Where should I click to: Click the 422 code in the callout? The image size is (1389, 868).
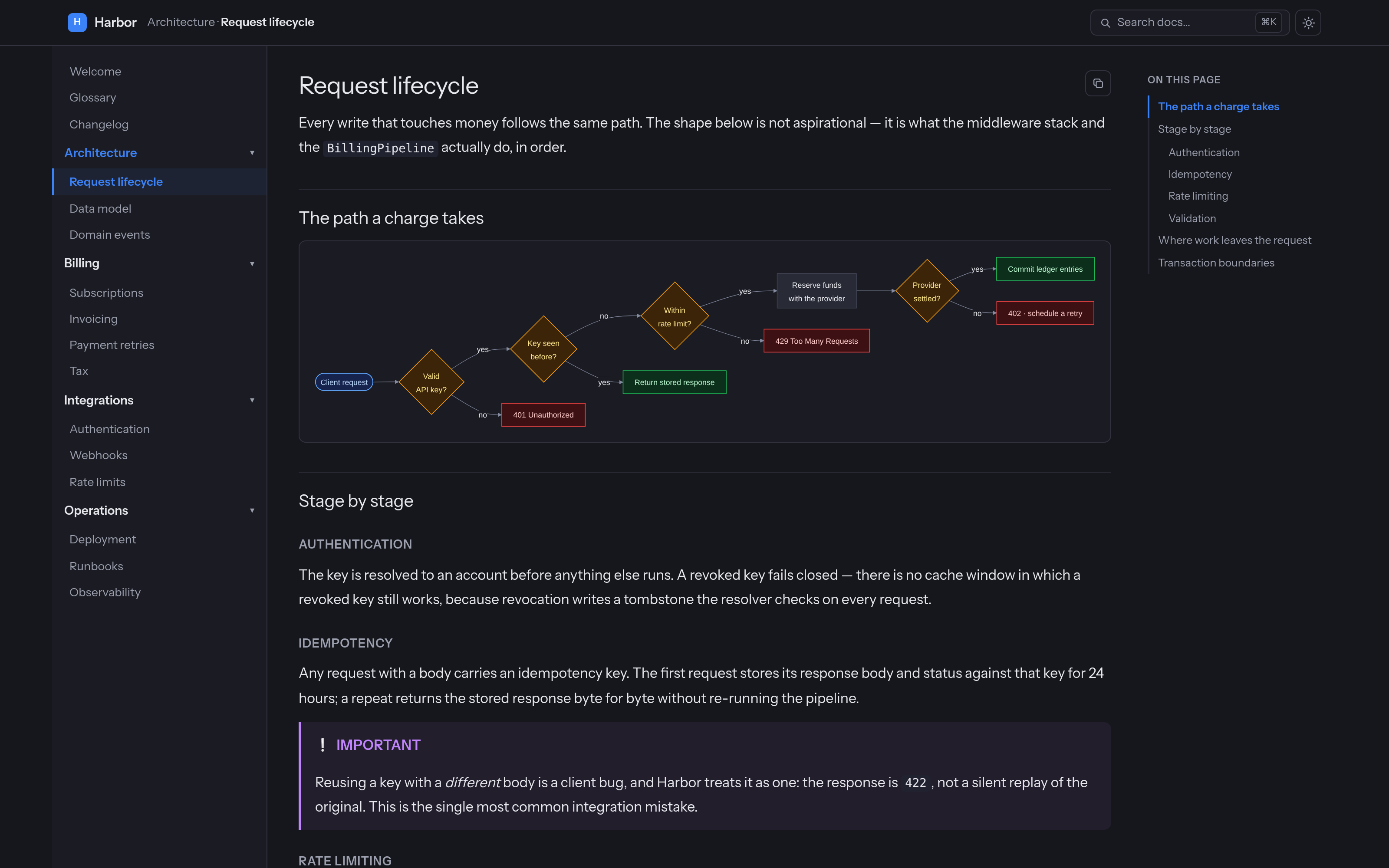tap(915, 783)
